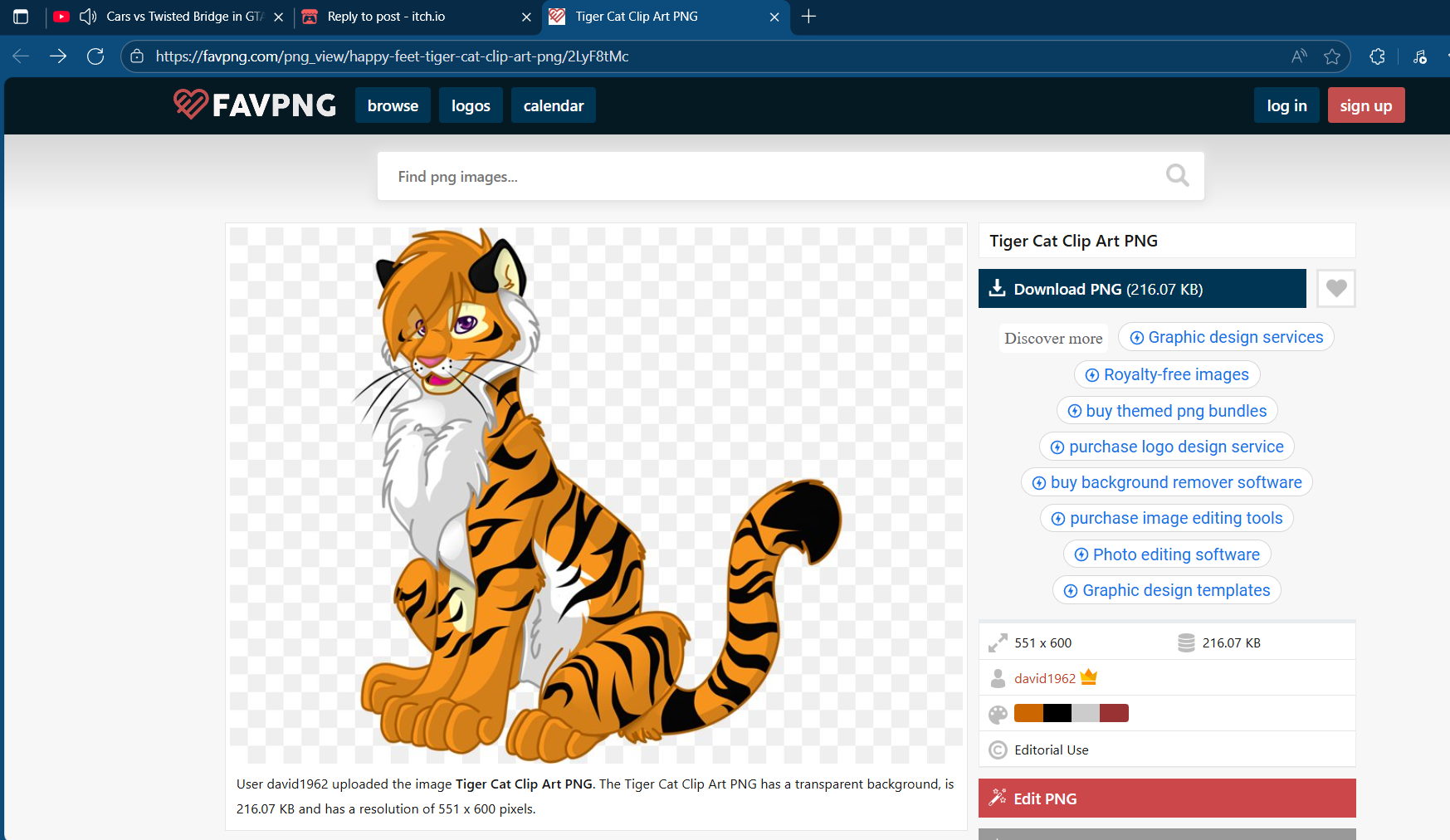
Task: Click the Edit PNG button
Action: point(1167,798)
